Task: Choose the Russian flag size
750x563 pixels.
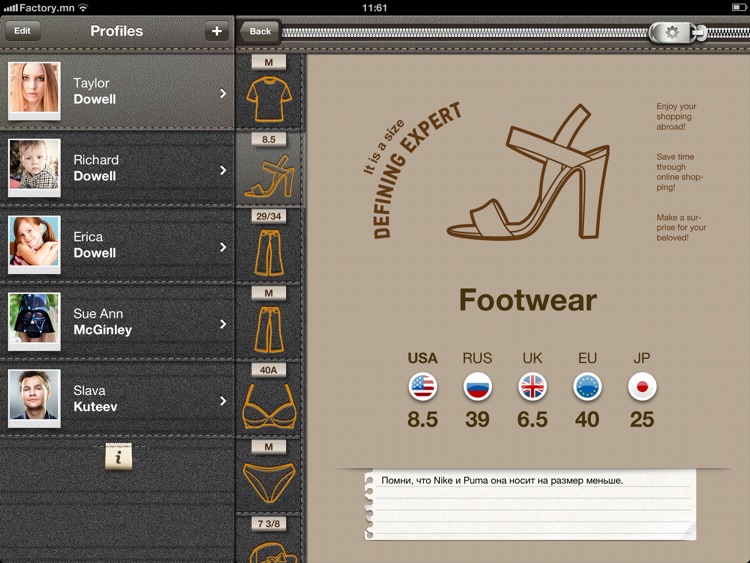Action: [477, 386]
